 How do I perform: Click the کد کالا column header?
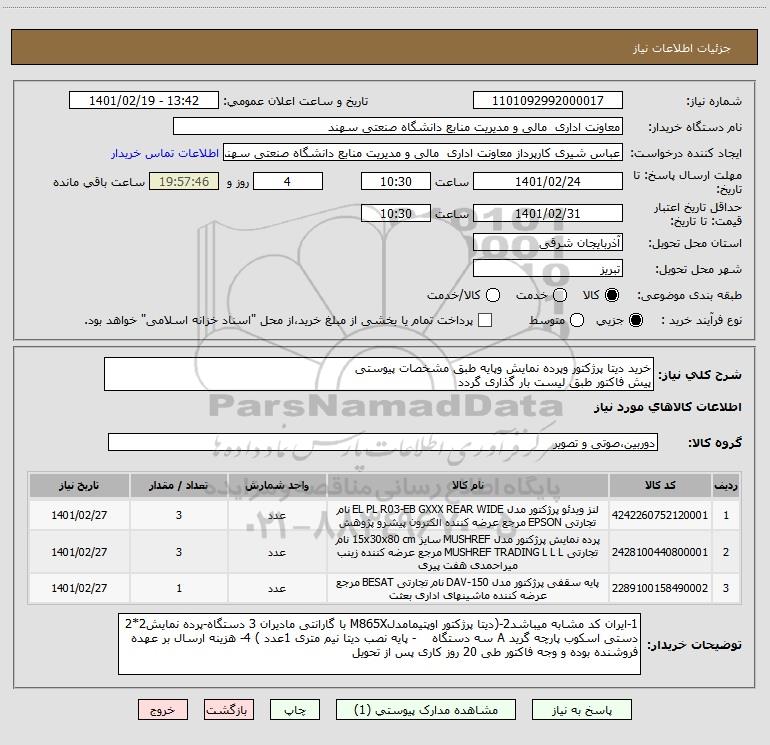tap(660, 486)
